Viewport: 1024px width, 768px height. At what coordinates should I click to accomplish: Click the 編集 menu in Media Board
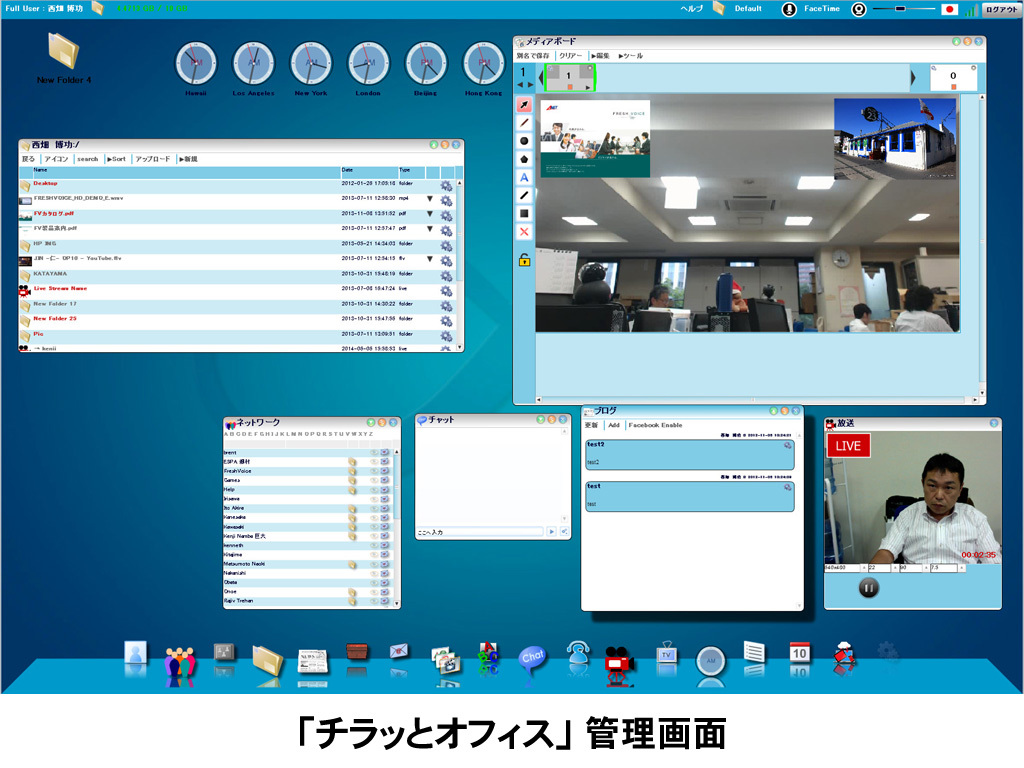(600, 56)
